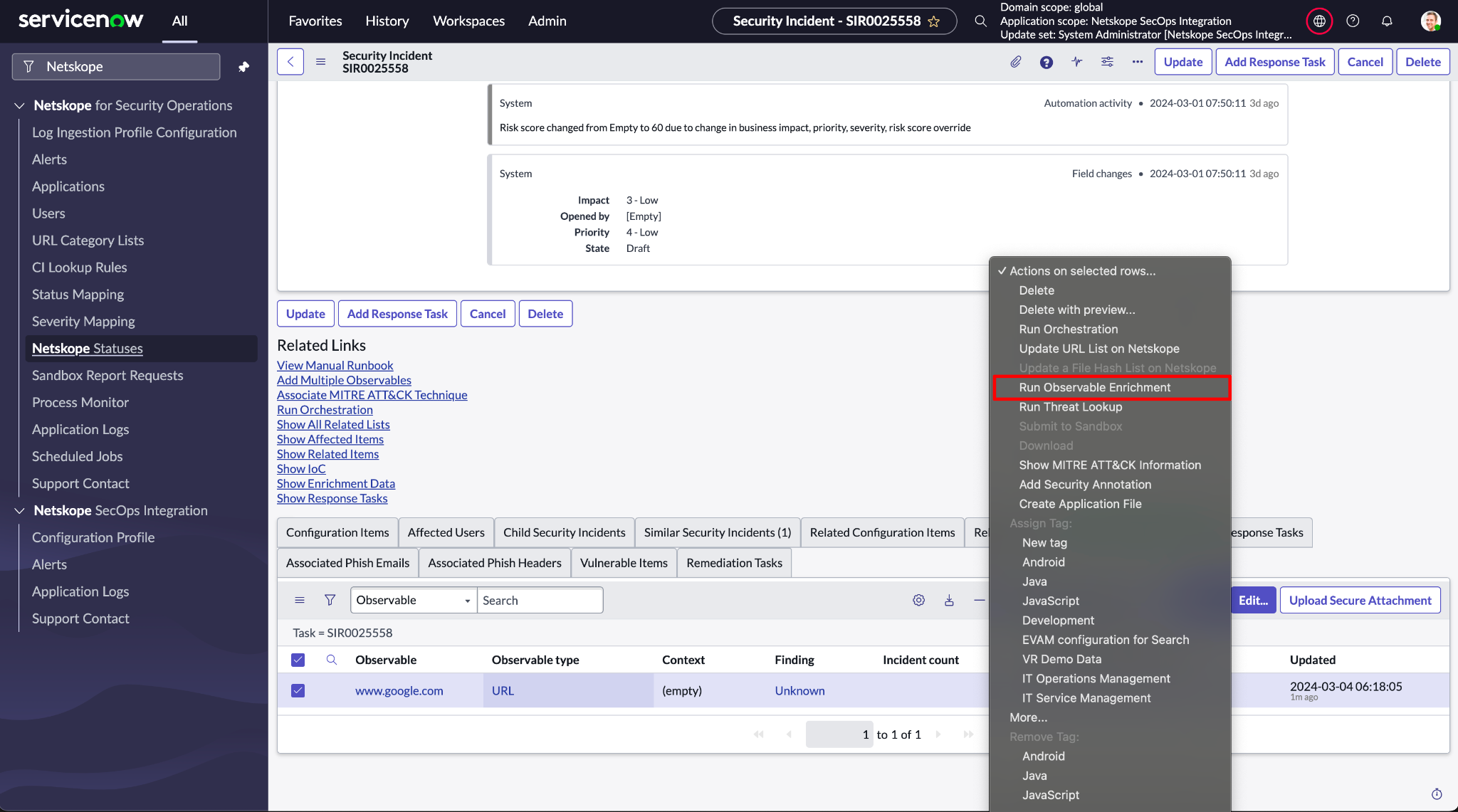Open the user profile avatar
Screen dimensions: 1458x812
tap(1430, 21)
